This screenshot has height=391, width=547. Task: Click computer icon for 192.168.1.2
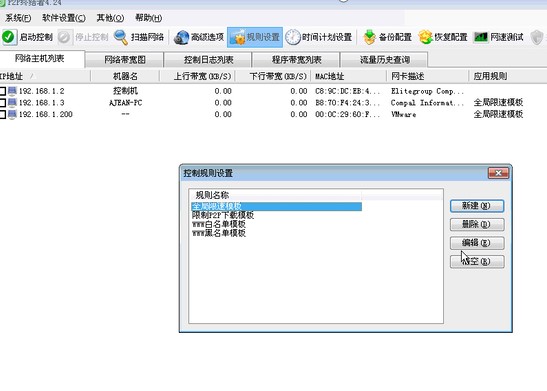point(12,91)
